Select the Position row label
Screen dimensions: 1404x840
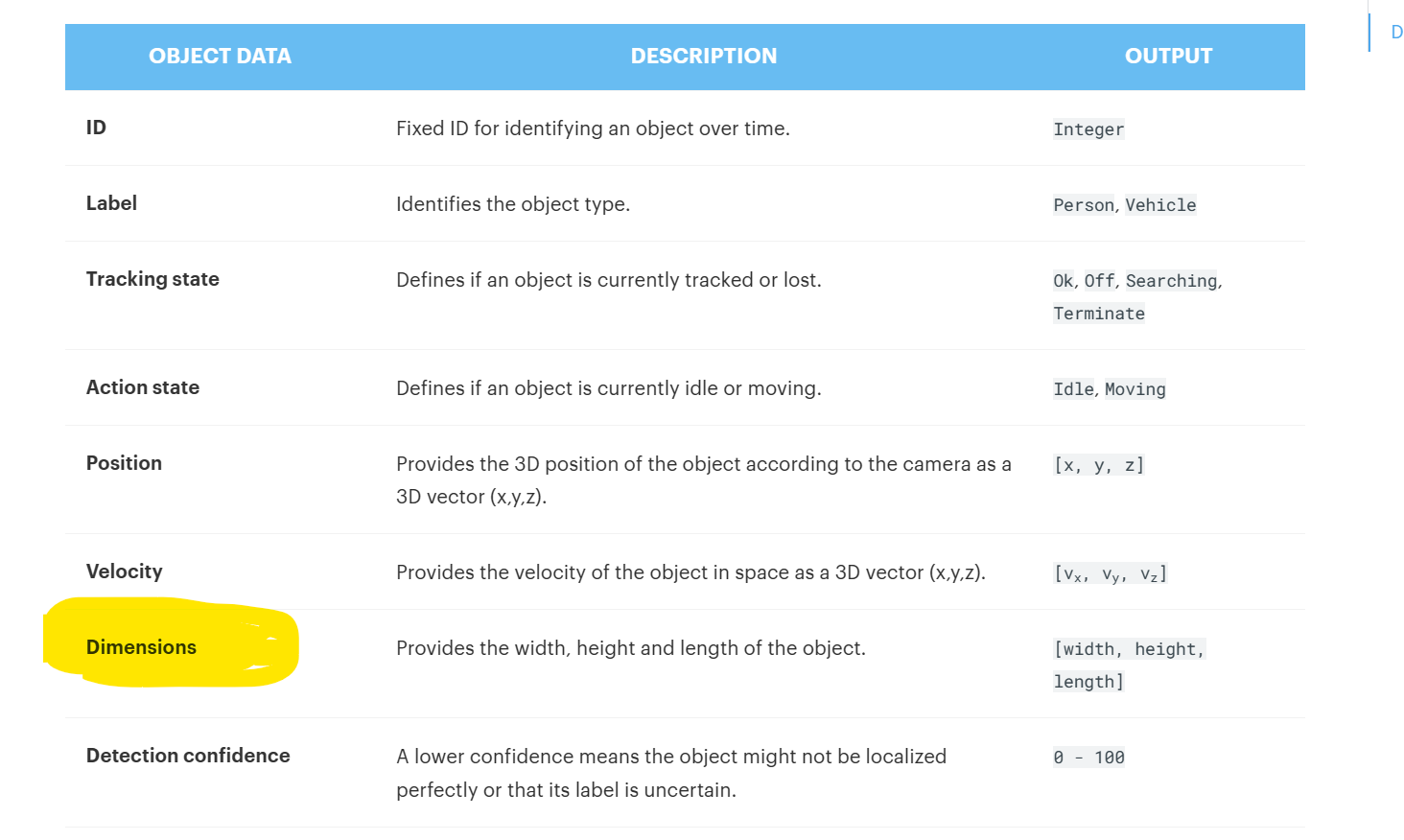pyautogui.click(x=124, y=463)
